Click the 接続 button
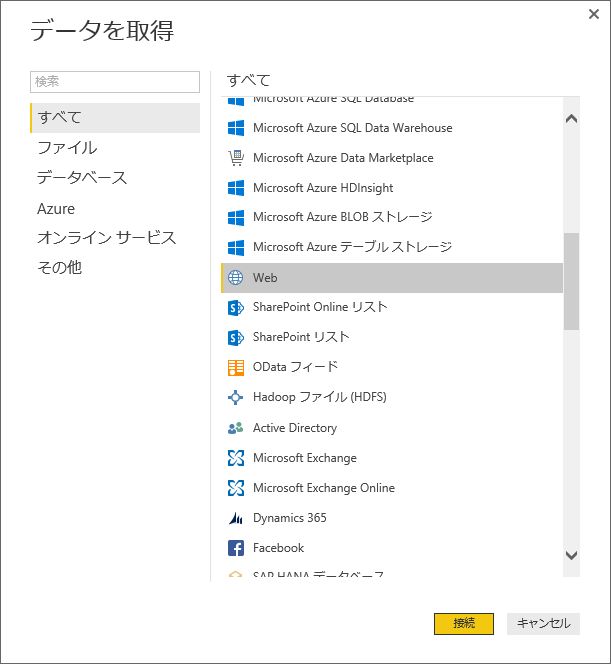Screen dimensions: 611x664 click(464, 623)
